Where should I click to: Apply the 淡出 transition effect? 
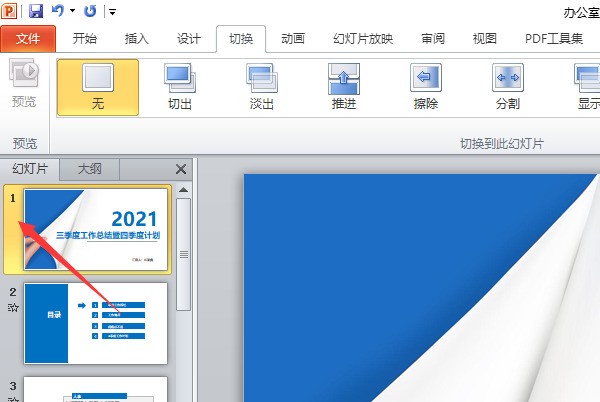(262, 86)
